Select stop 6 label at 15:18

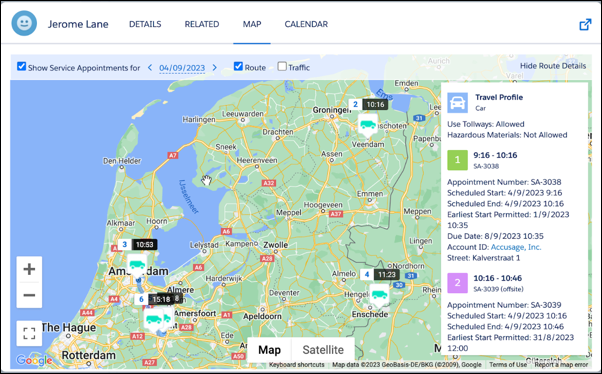point(154,299)
